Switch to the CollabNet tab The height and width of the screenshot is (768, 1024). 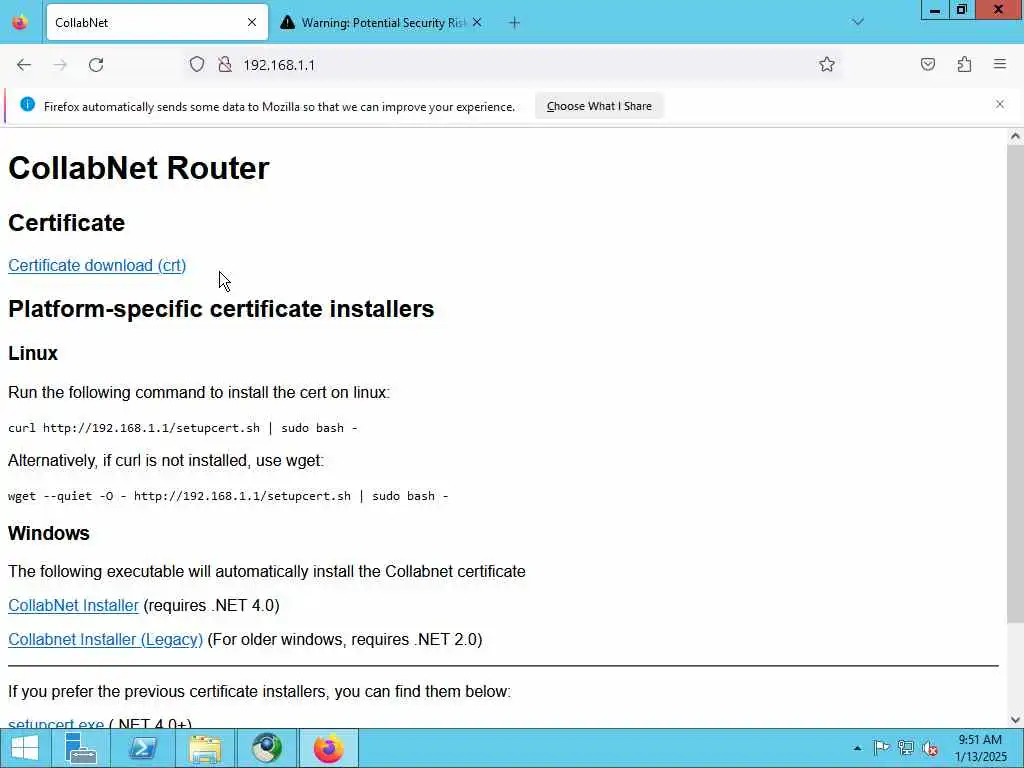point(157,22)
